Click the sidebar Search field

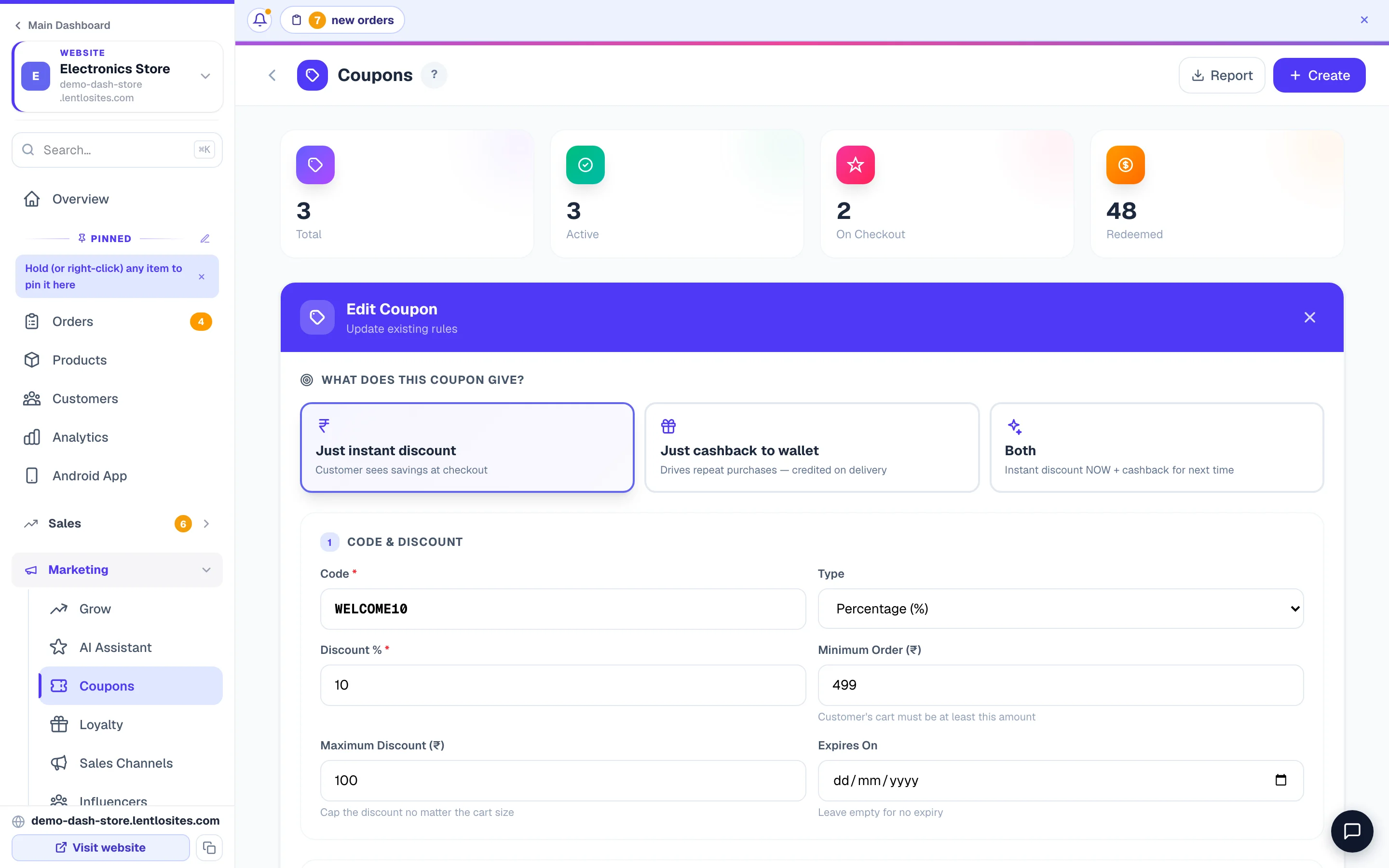click(x=117, y=150)
